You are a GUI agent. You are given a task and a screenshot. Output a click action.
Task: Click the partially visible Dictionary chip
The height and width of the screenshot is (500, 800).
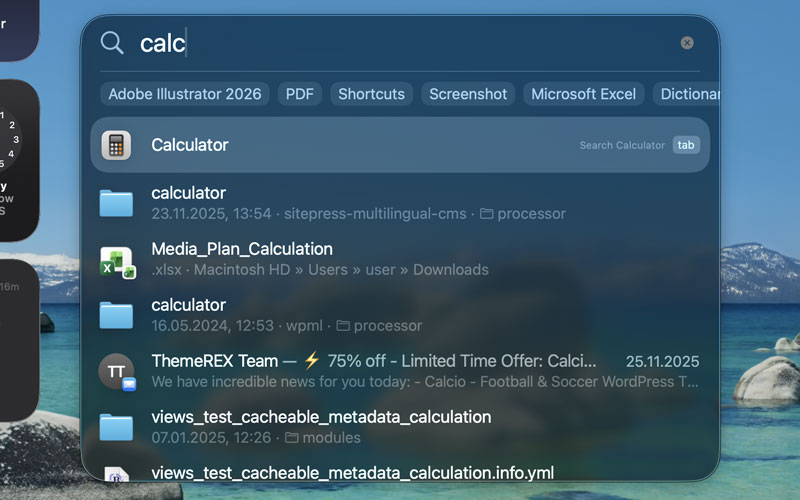[690, 94]
